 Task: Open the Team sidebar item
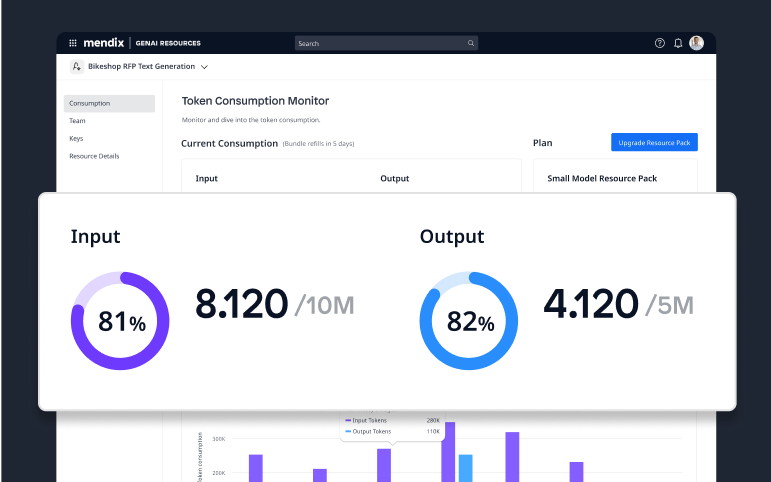click(x=77, y=121)
